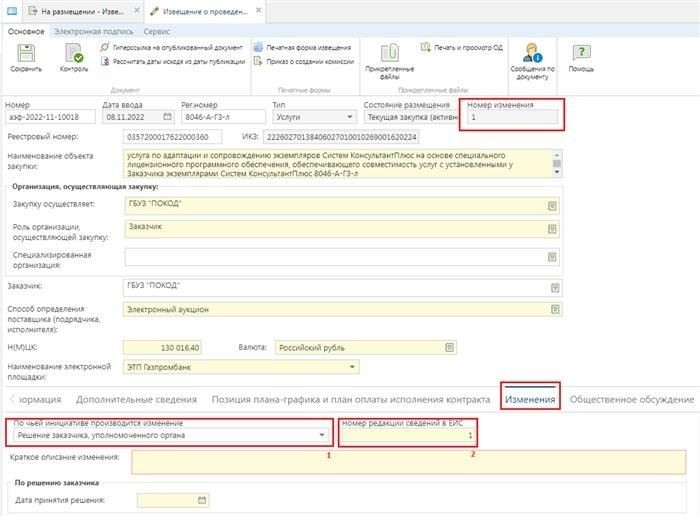Screen dimensions: 700x516
Task: Open Общественное обсуждение tab
Action: (632, 399)
